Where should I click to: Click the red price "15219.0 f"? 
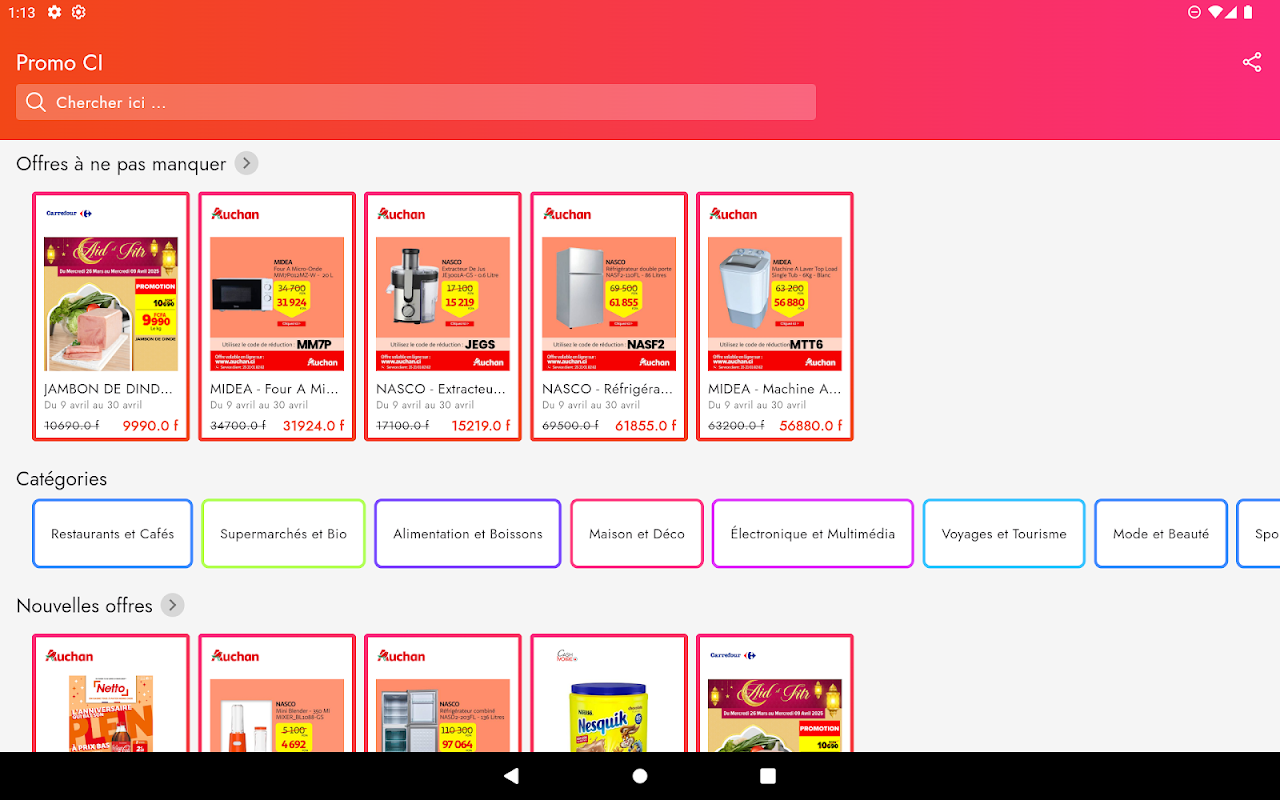(480, 425)
